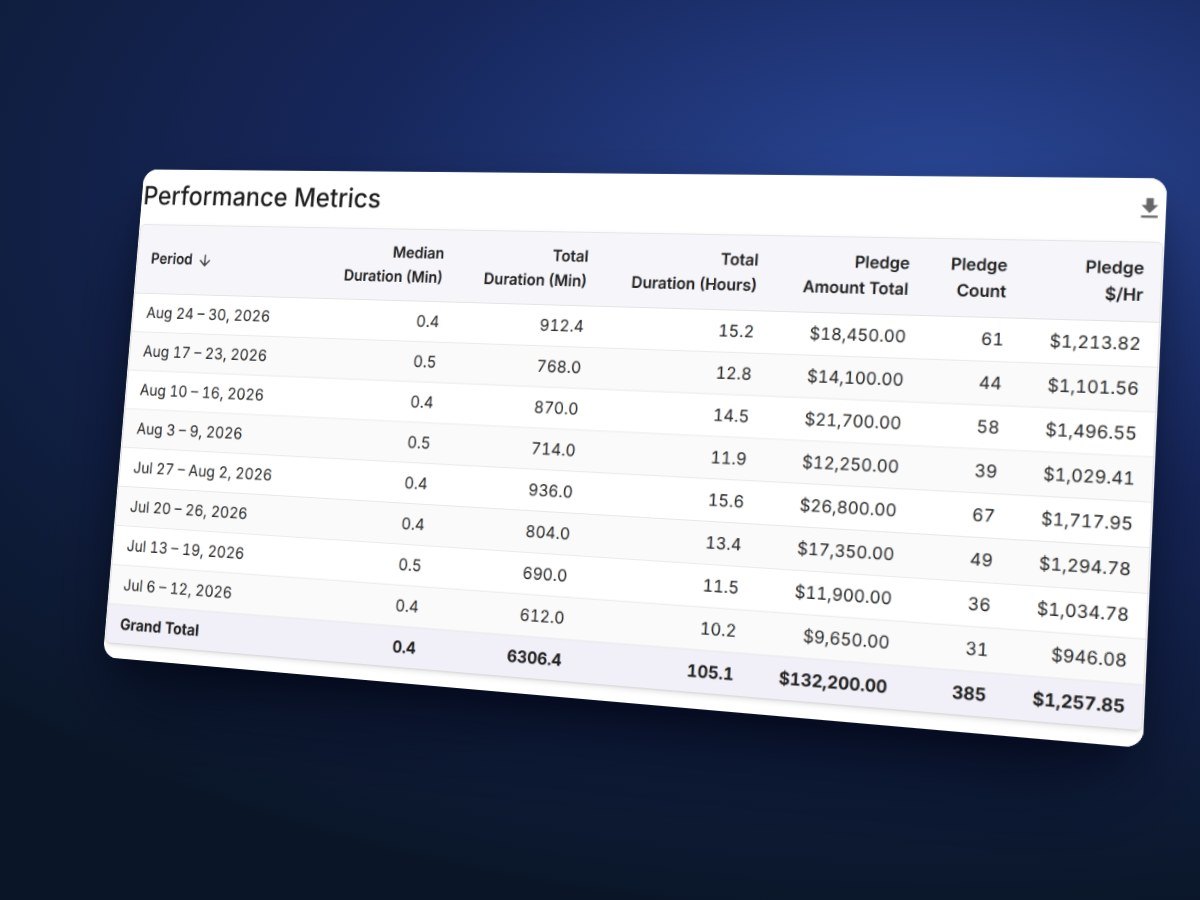
Task: Click pledge amount $12,250.00
Action: pos(850,464)
